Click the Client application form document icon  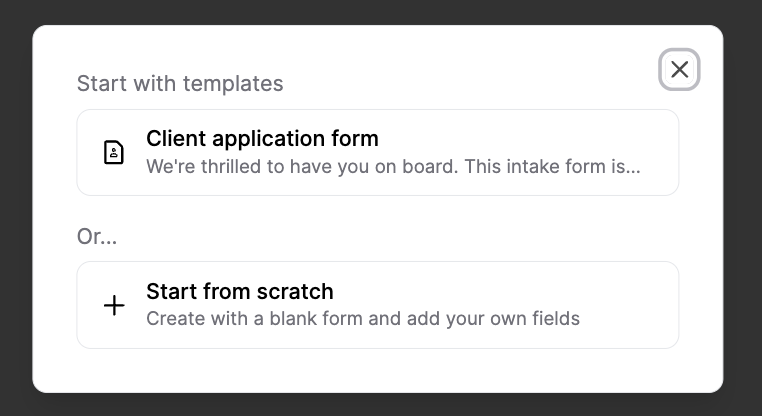click(x=115, y=152)
